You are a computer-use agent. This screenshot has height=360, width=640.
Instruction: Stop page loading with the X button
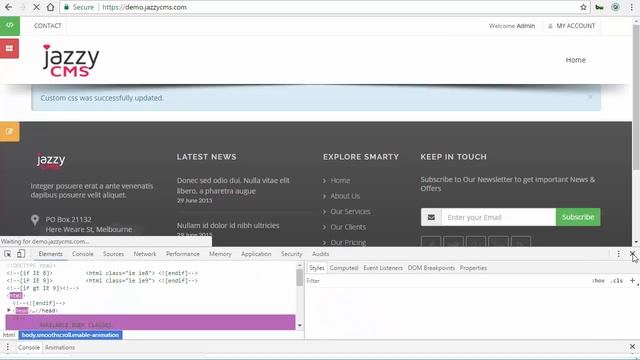click(36, 7)
